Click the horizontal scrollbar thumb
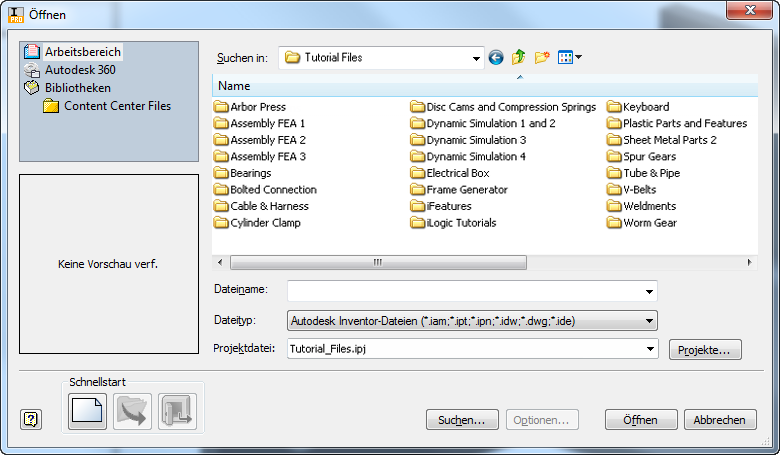780x455 pixels. [x=378, y=262]
